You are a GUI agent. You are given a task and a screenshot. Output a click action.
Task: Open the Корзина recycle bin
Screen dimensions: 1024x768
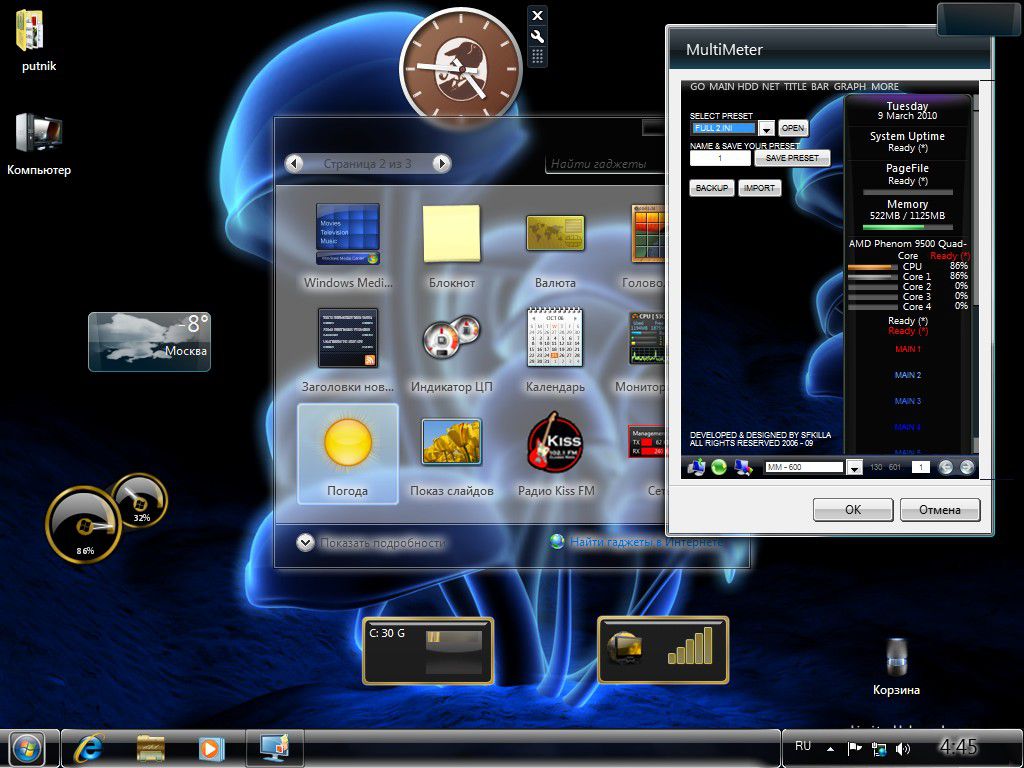pos(896,658)
